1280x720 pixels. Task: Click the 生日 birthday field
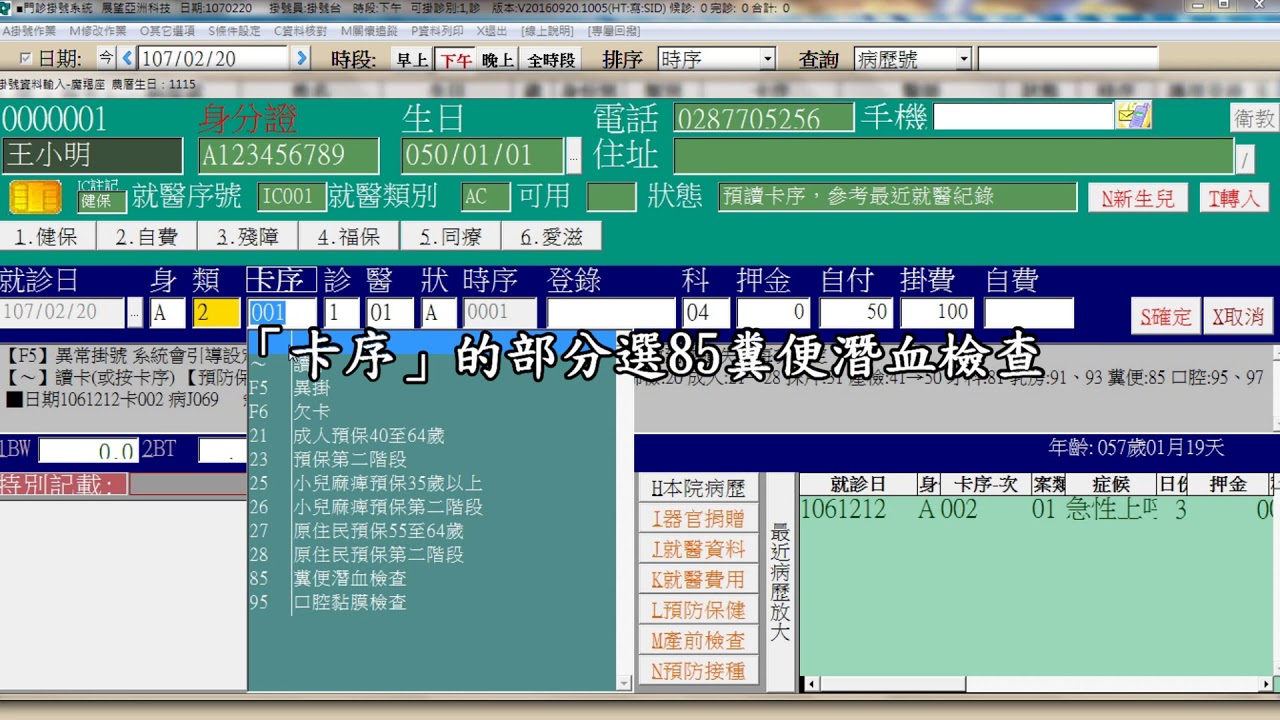[483, 156]
